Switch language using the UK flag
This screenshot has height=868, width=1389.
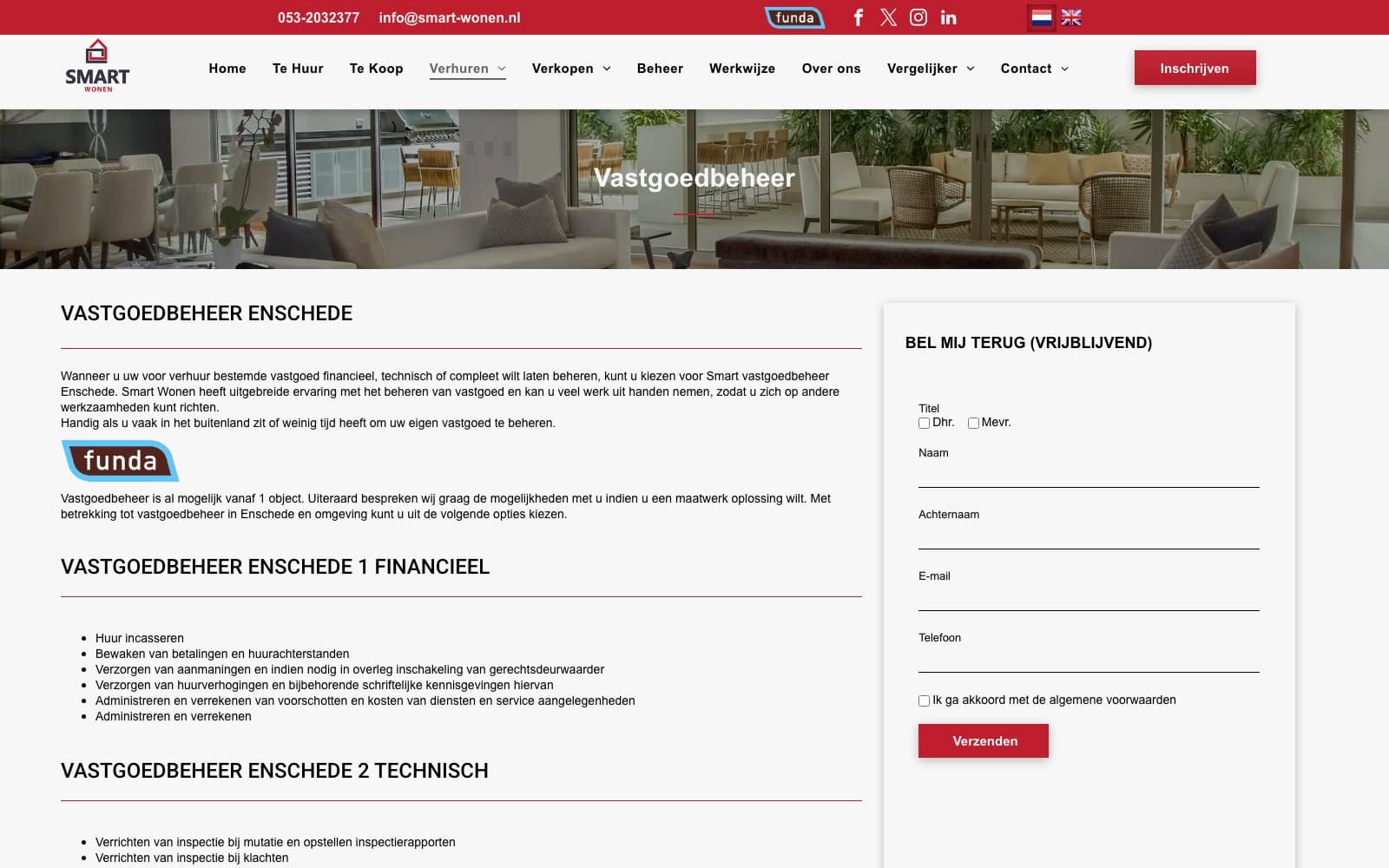1071,17
